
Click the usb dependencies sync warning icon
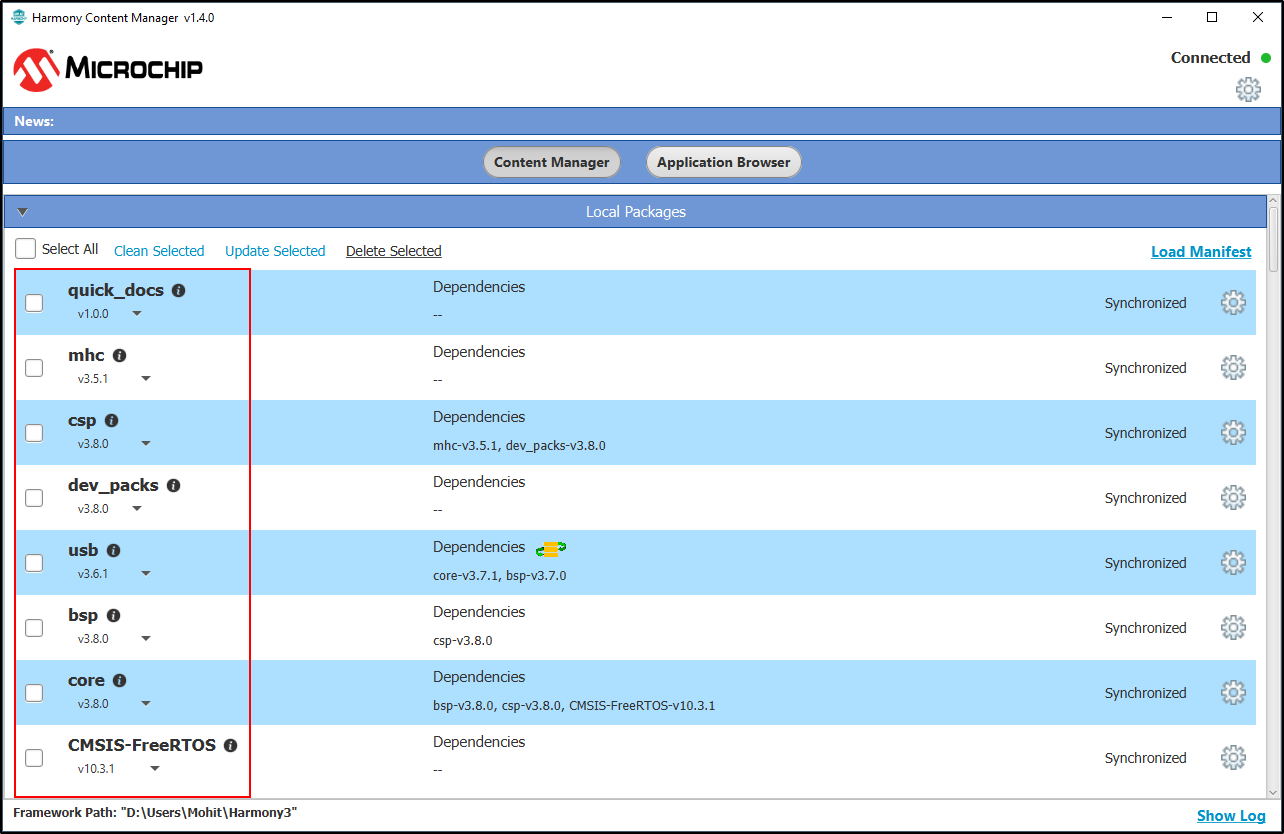[x=550, y=548]
